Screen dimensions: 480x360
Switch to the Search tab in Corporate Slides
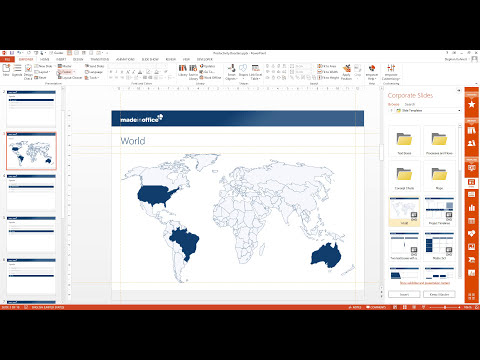pyautogui.click(x=410, y=104)
